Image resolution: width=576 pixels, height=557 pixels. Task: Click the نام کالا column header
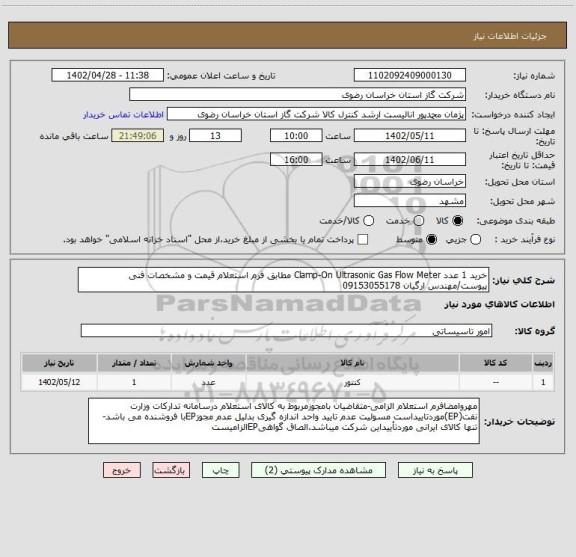point(352,363)
